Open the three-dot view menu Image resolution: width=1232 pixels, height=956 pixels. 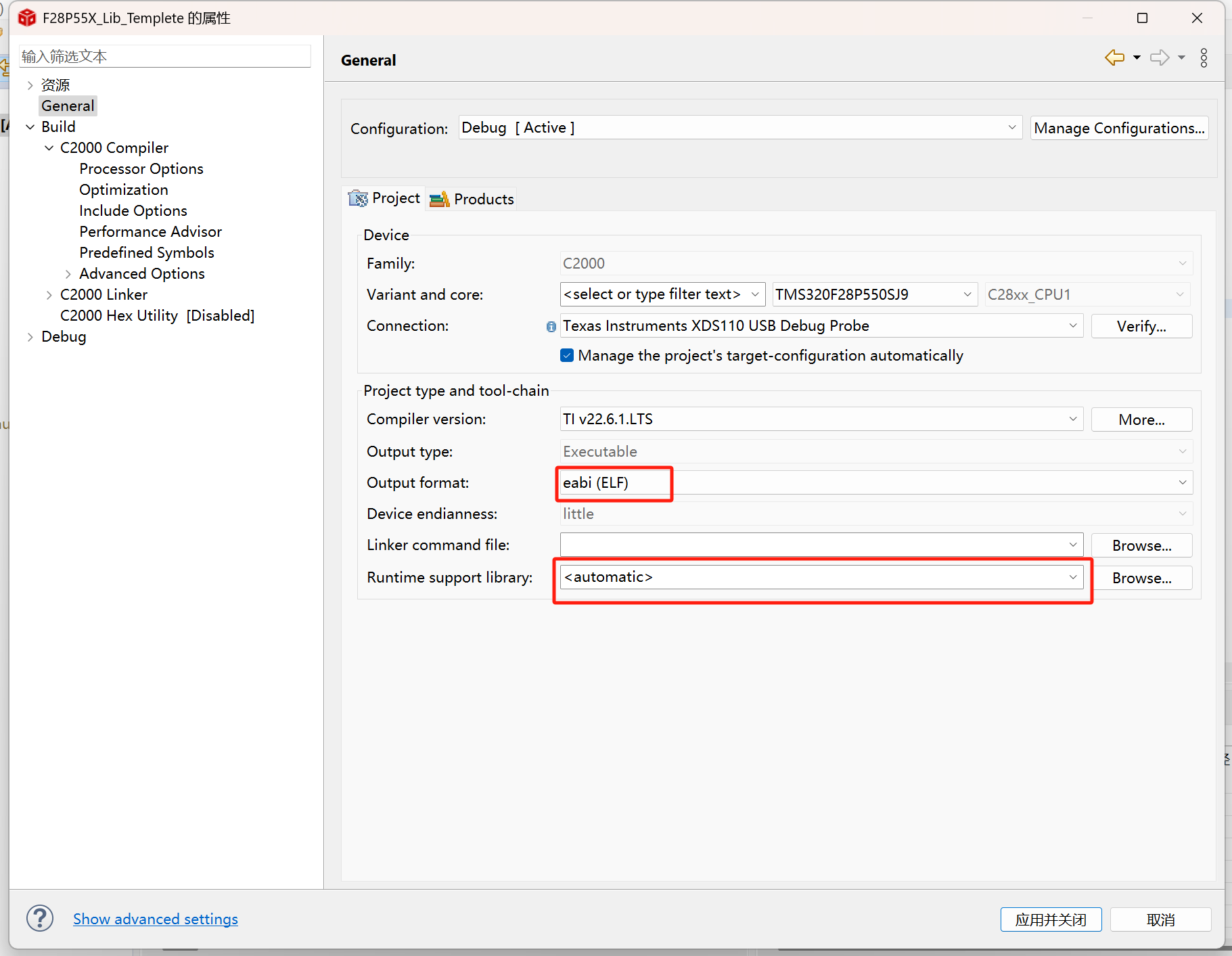point(1204,58)
